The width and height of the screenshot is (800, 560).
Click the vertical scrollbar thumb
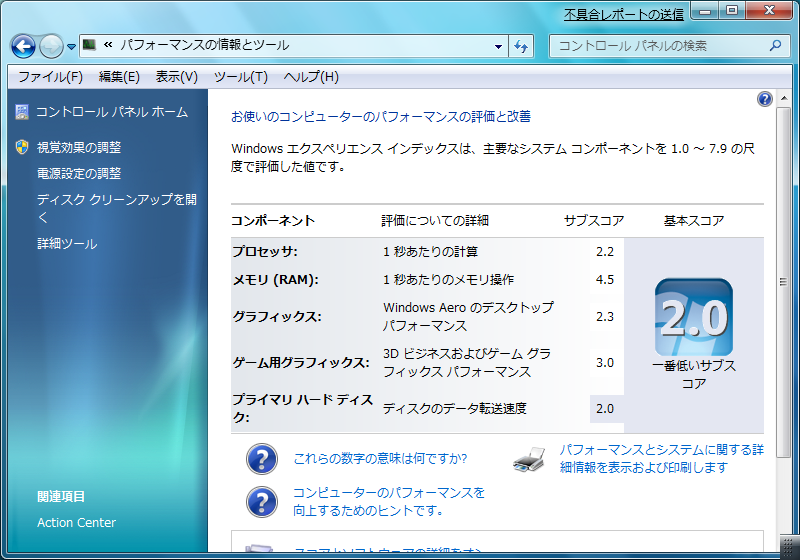click(x=784, y=282)
